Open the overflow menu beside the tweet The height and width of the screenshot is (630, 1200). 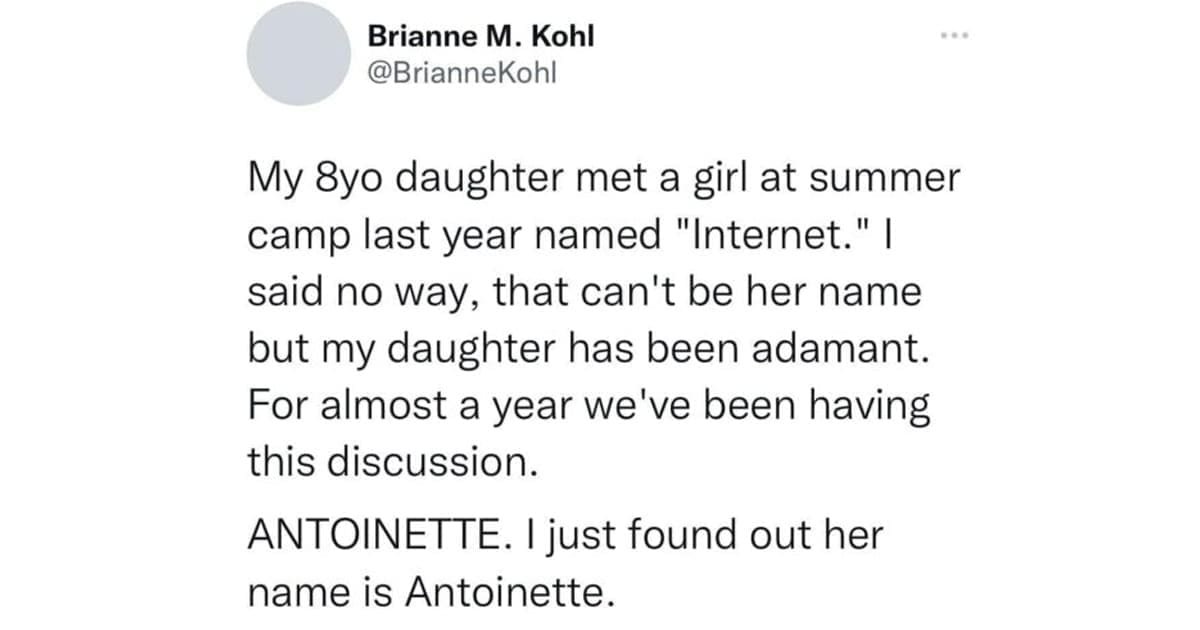pos(955,35)
